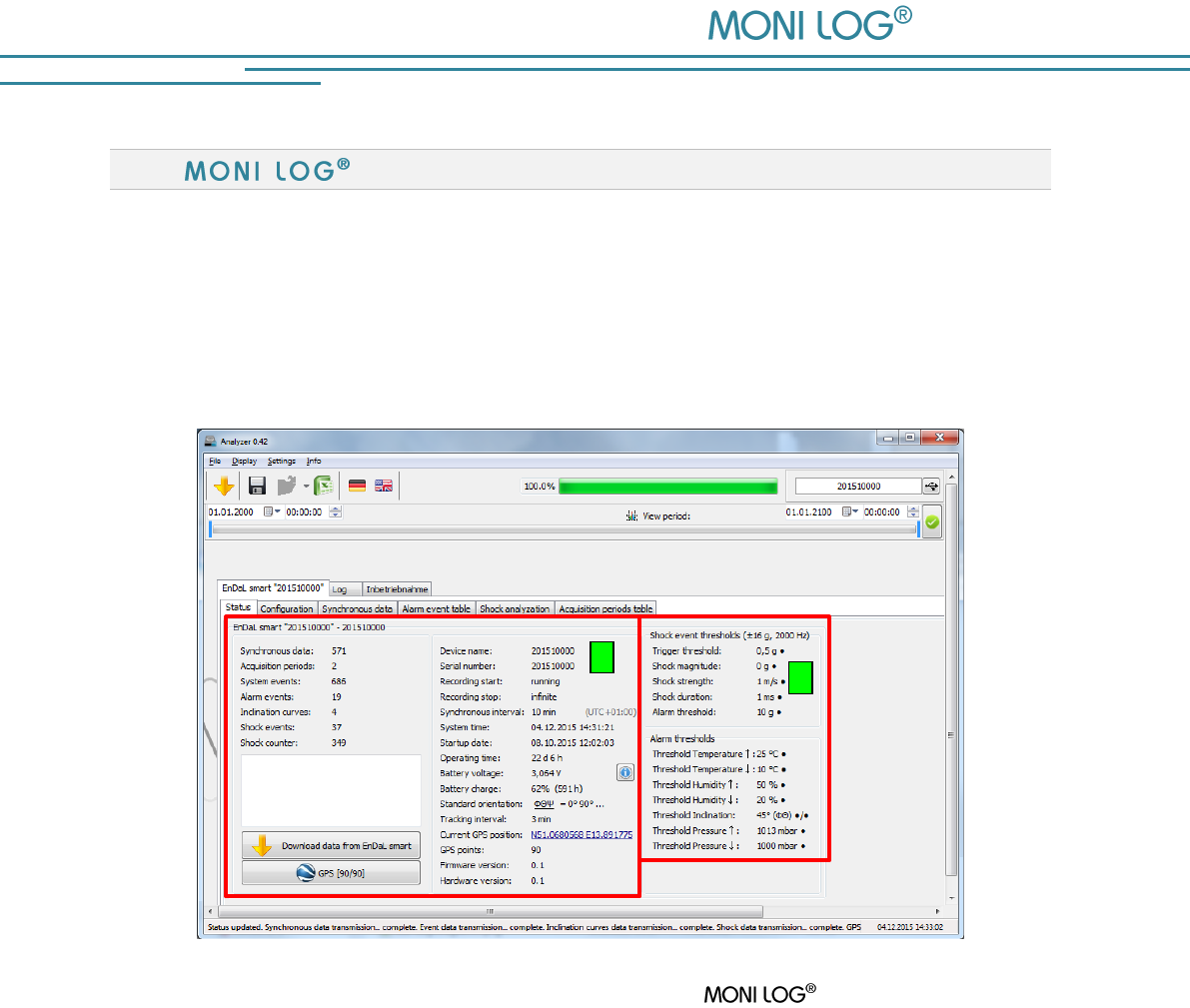
Task: Click the view period range slider track
Action: 564,530
